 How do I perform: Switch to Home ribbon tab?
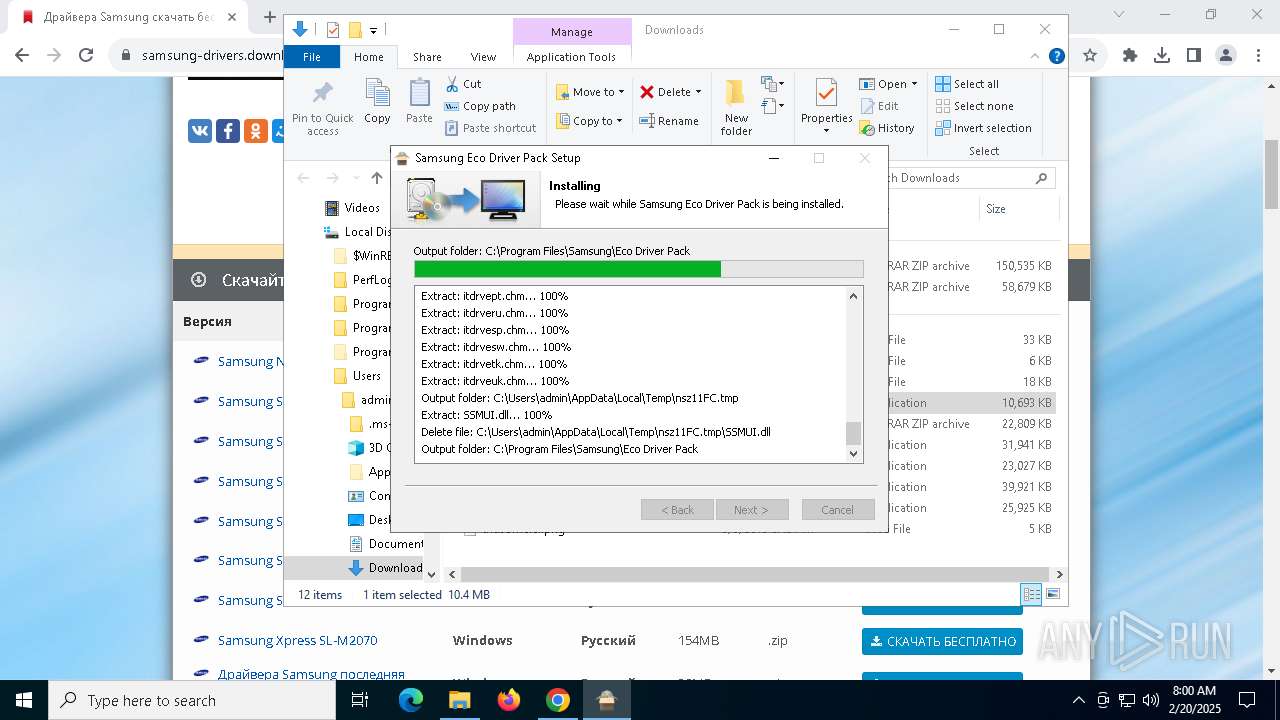pos(368,57)
